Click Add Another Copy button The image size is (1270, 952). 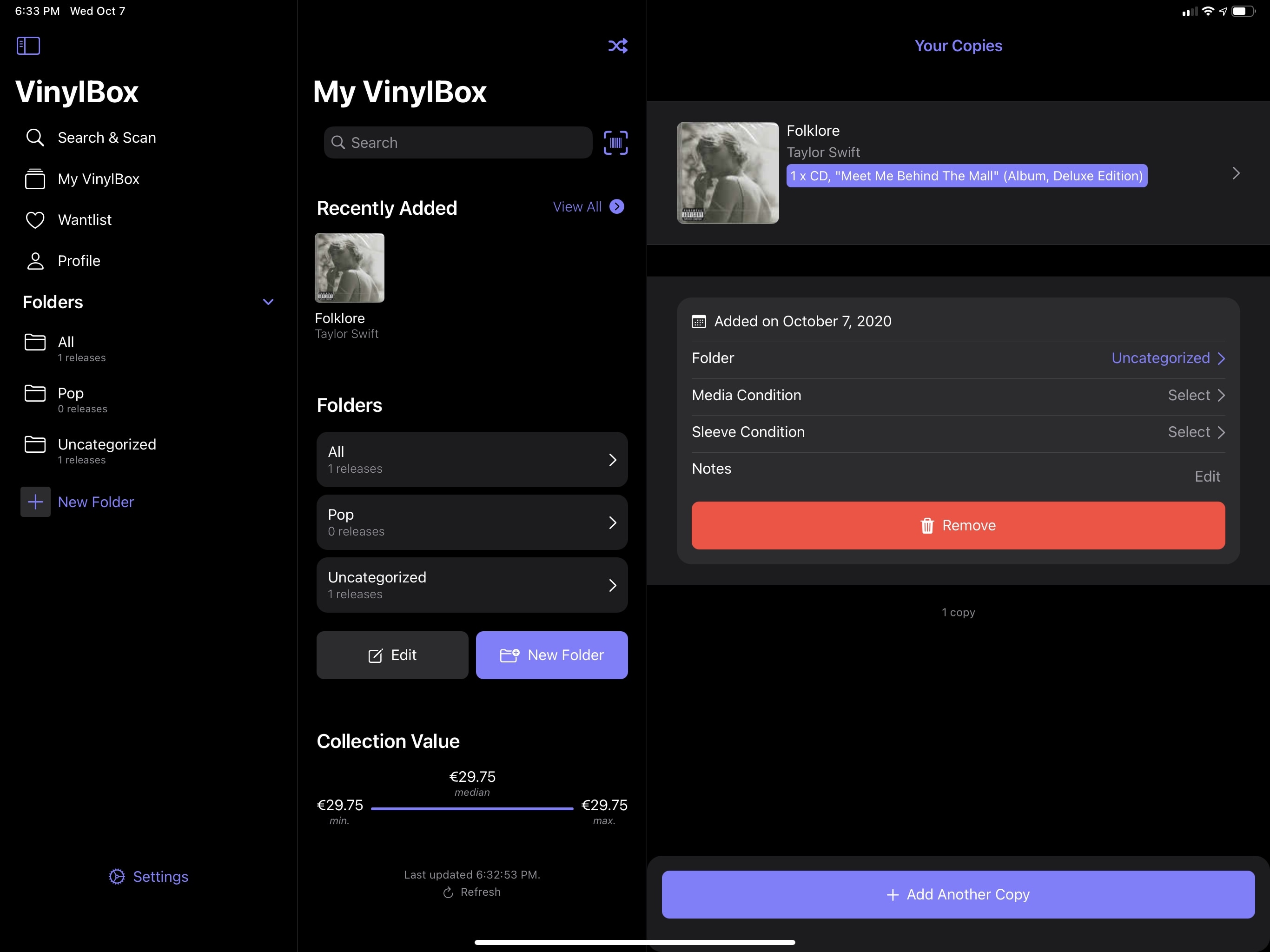click(x=958, y=894)
